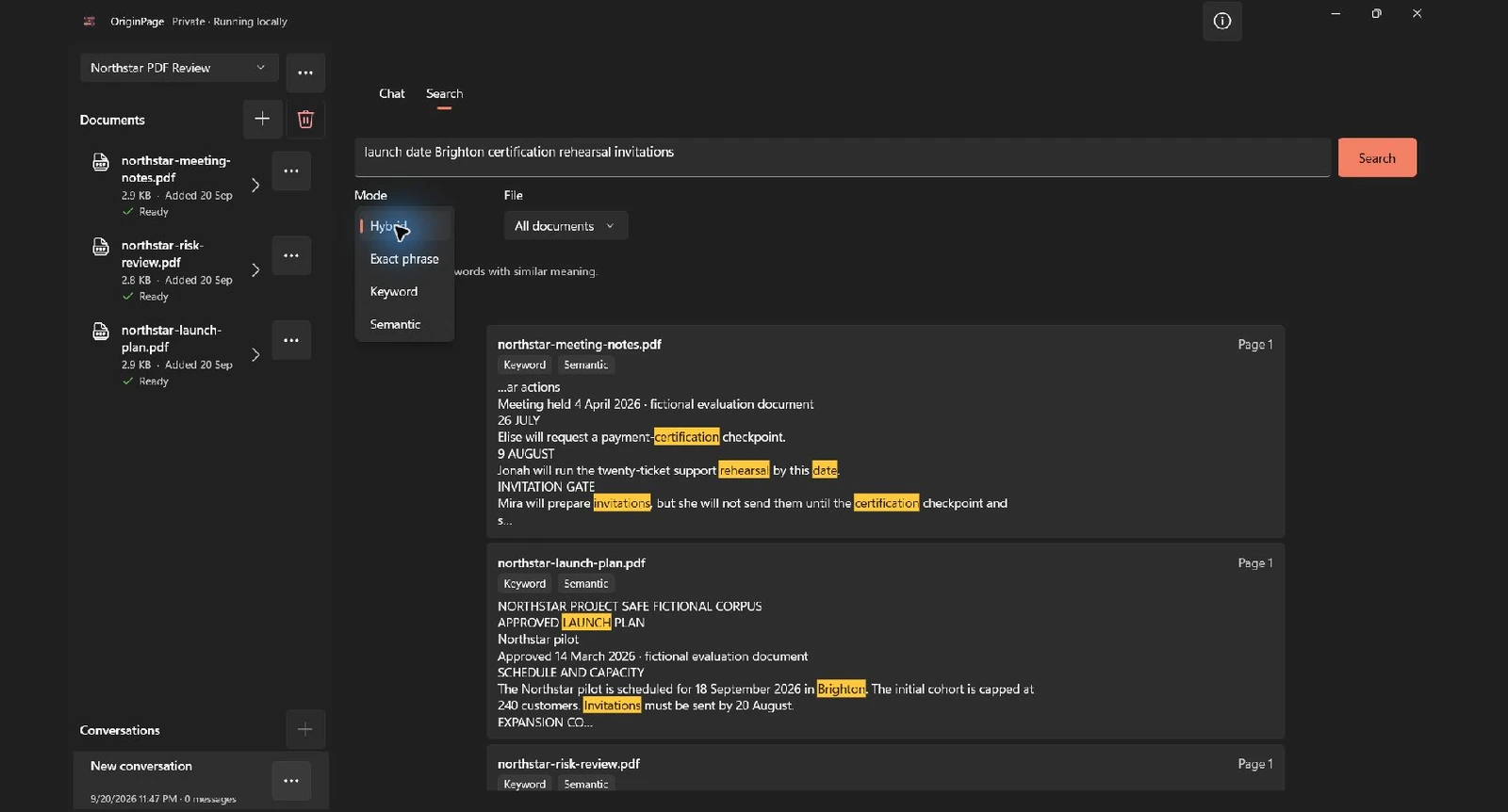This screenshot has width=1508, height=812.
Task: Click Keyword tag on northstar-launch-plan.pdf result
Action: coord(525,584)
